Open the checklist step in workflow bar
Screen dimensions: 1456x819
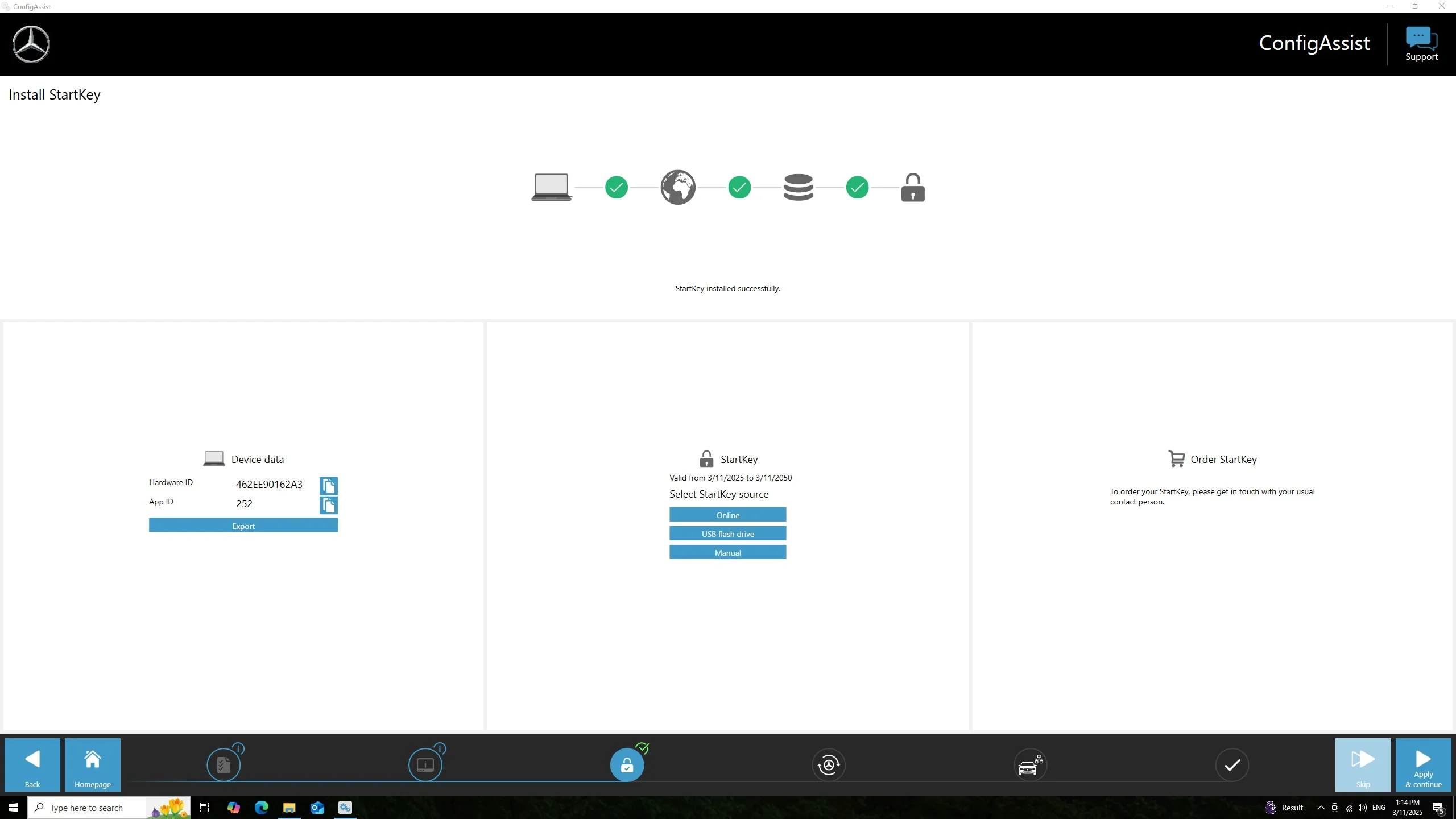pyautogui.click(x=224, y=765)
